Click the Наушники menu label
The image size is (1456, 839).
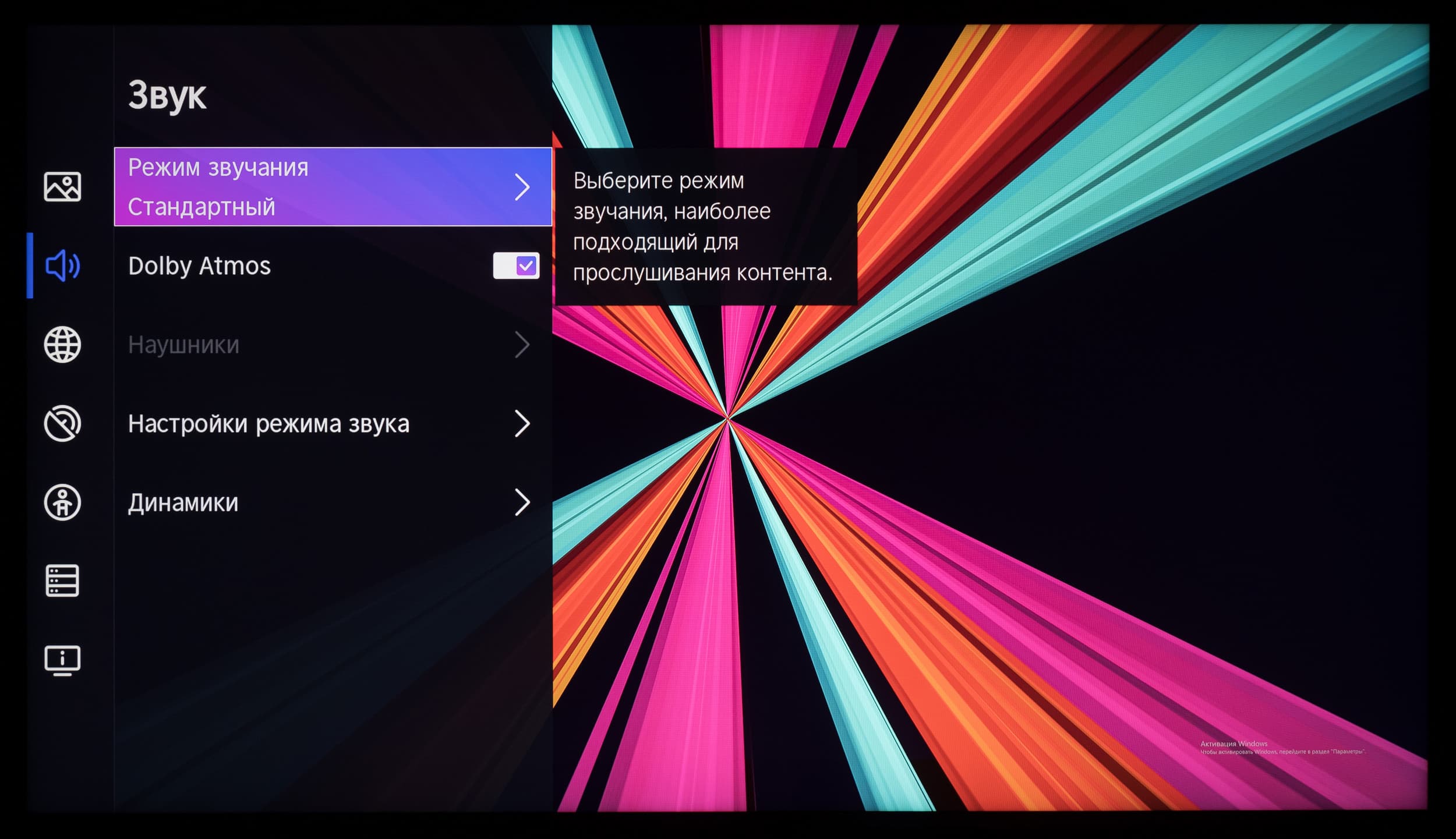(x=183, y=345)
